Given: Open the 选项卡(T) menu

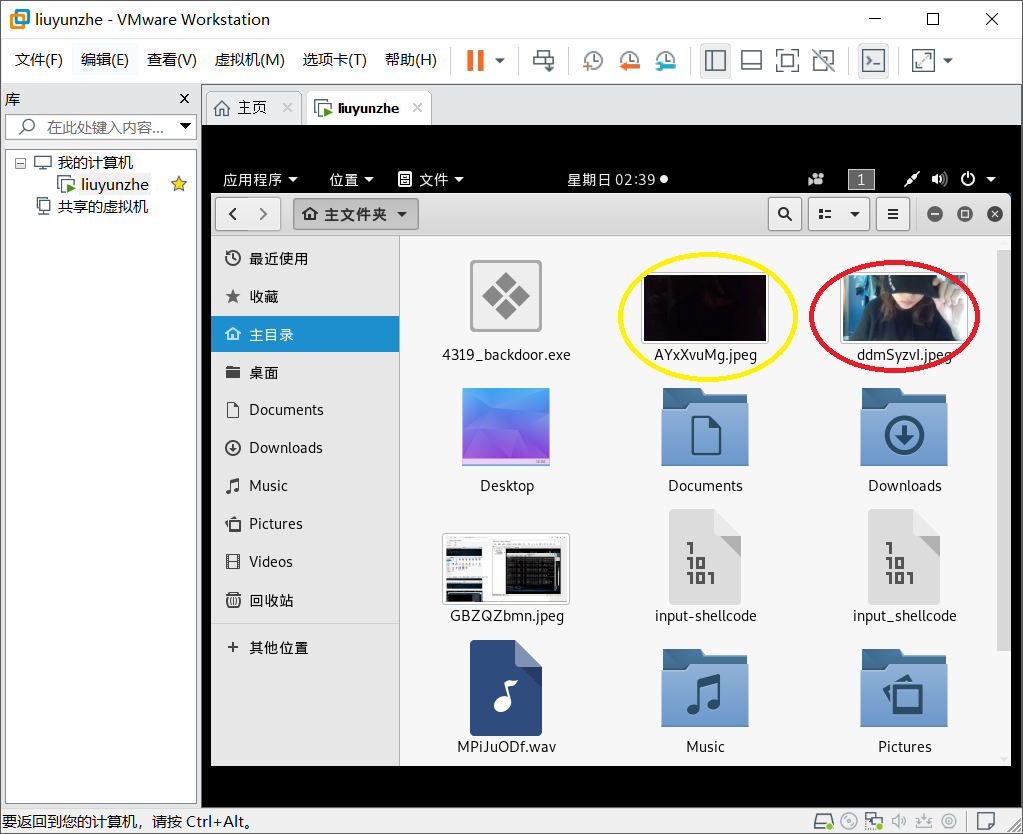Looking at the screenshot, I should 335,60.
